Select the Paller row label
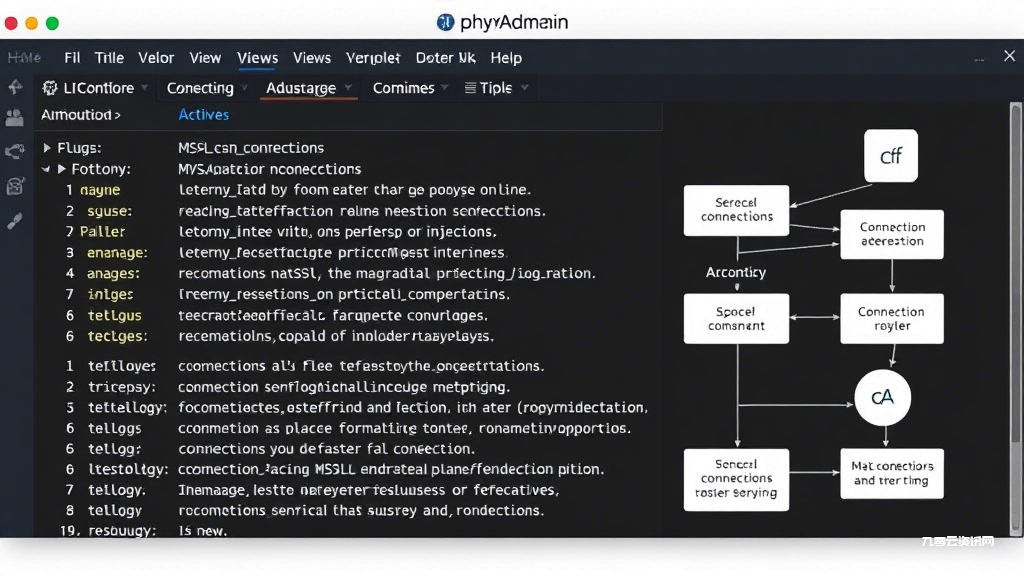The width and height of the screenshot is (1024, 576). click(x=103, y=232)
